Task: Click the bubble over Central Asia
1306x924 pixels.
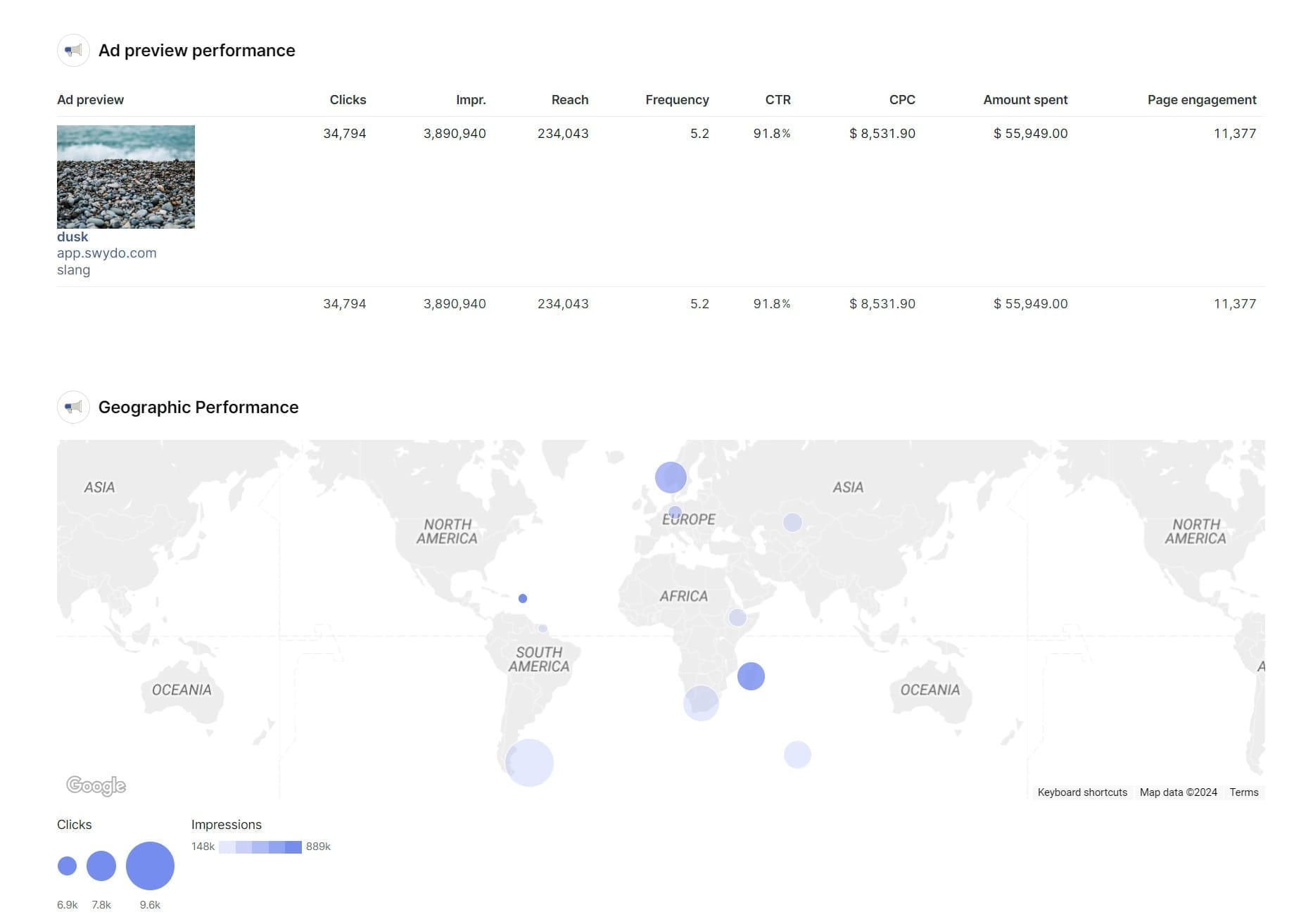Action: pos(792,522)
